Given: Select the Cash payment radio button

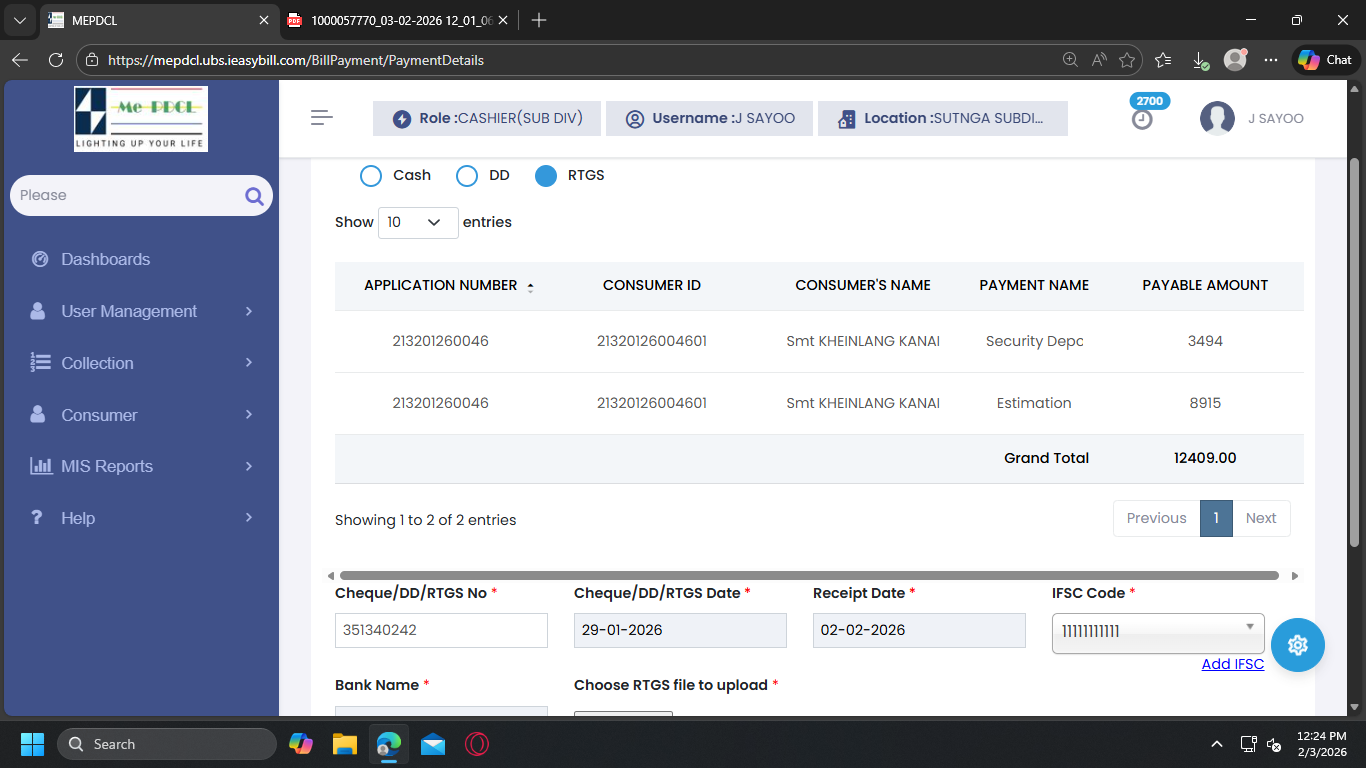Looking at the screenshot, I should [371, 176].
